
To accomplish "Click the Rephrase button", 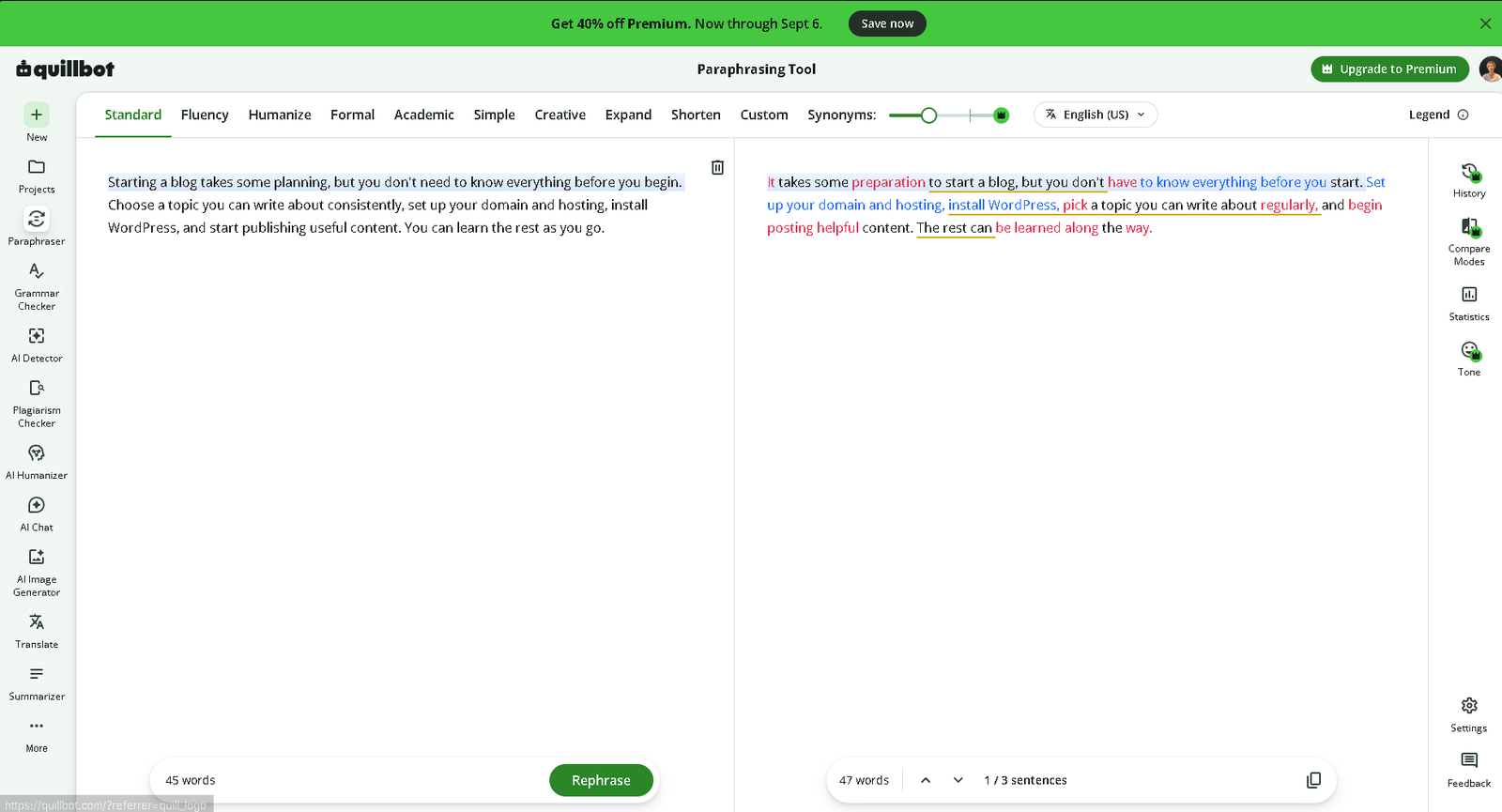I will (601, 780).
